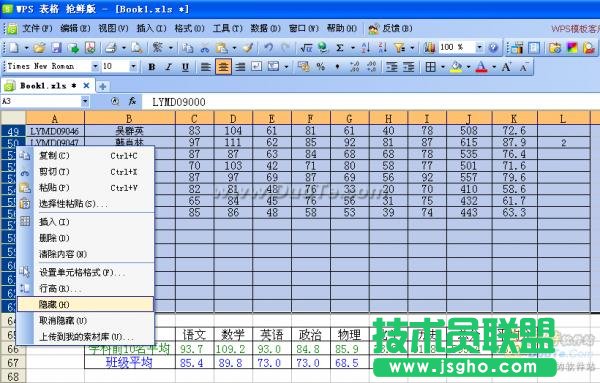Open the chart wizard icon
The height and width of the screenshot is (383, 600).
429,47
